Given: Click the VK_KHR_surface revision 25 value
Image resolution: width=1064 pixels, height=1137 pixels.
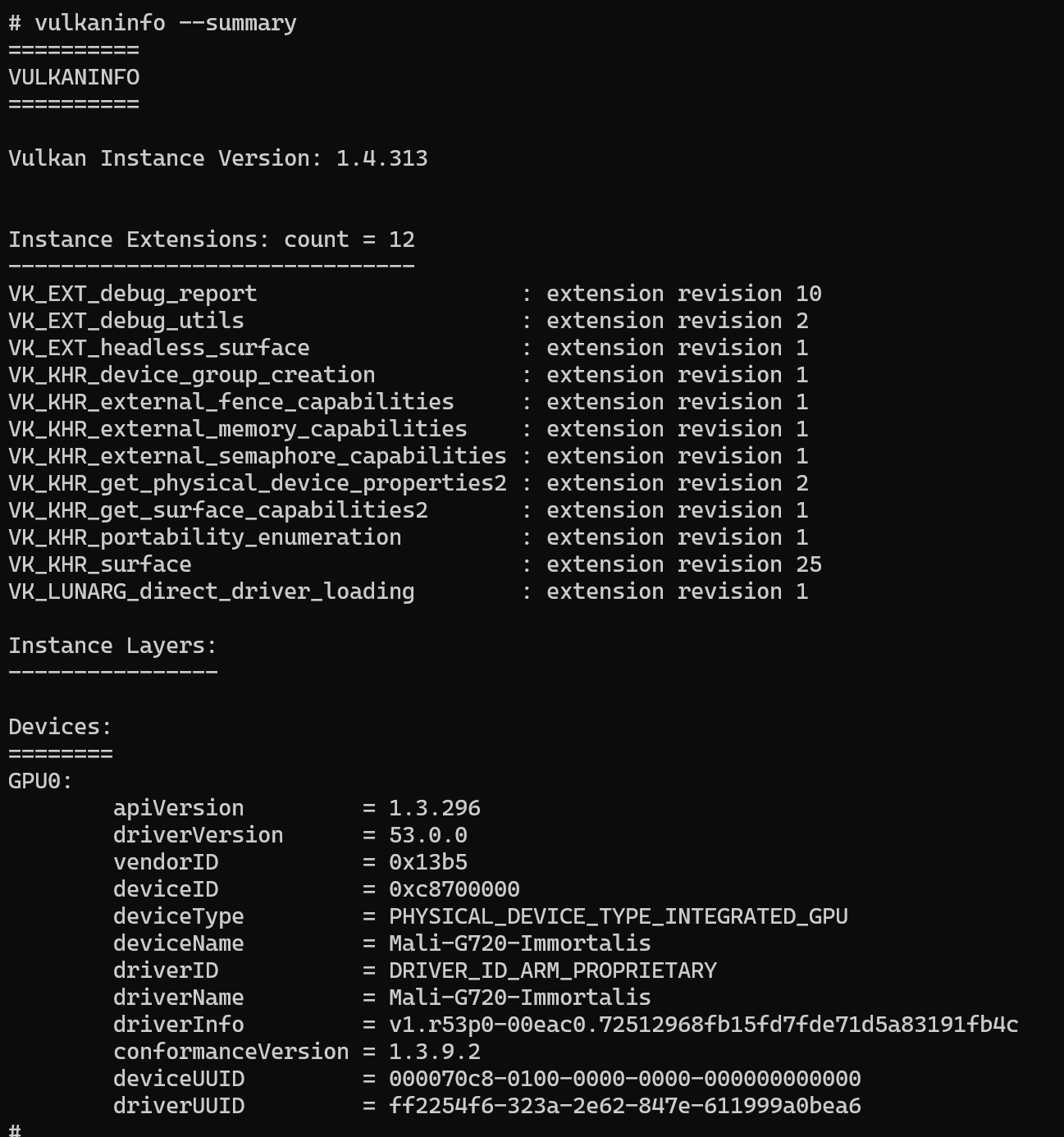Looking at the screenshot, I should click(x=808, y=564).
